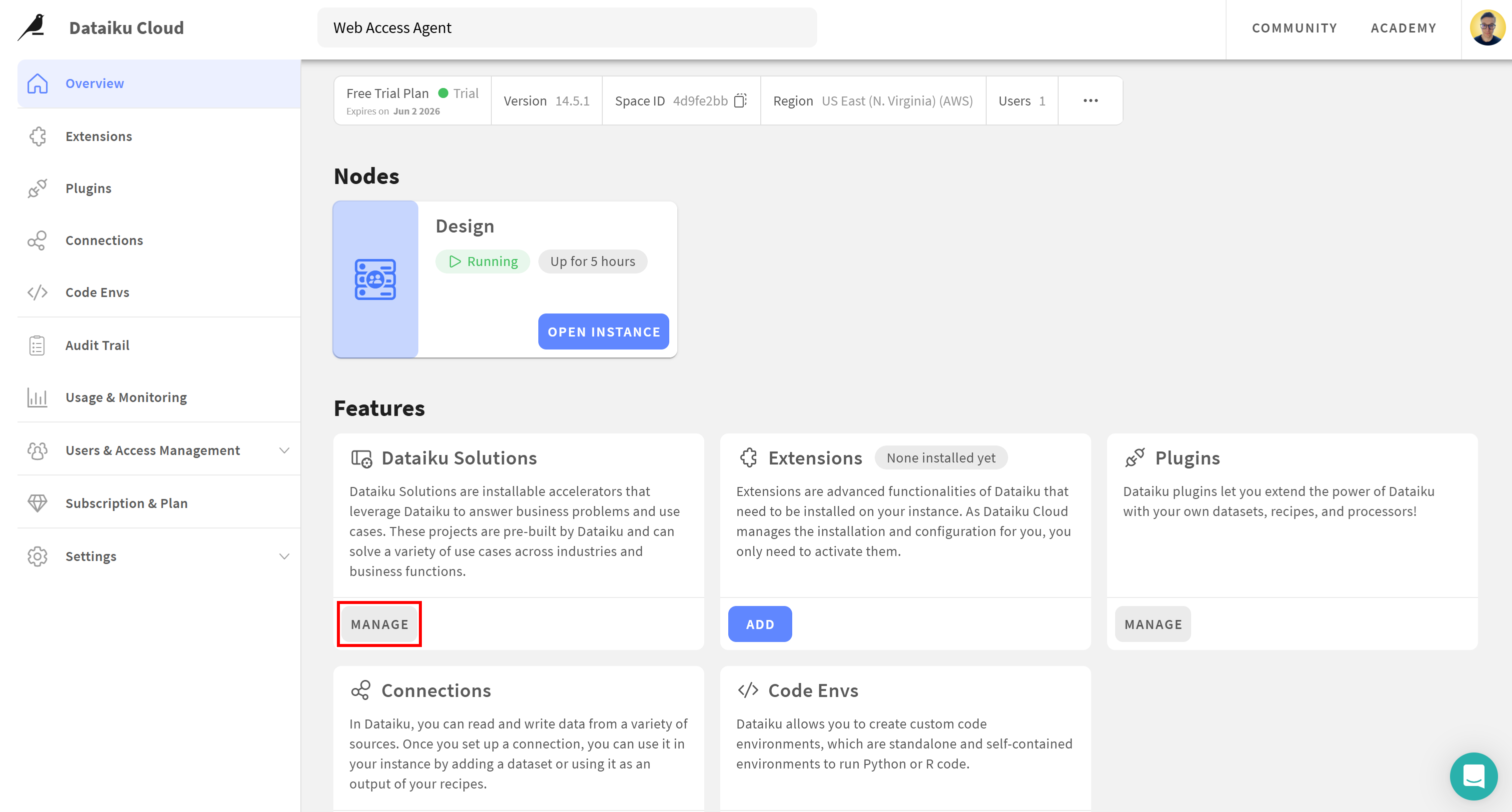Screen dimensions: 1512x812
Task: Click the OPEN INSTANCE button
Action: (x=603, y=331)
